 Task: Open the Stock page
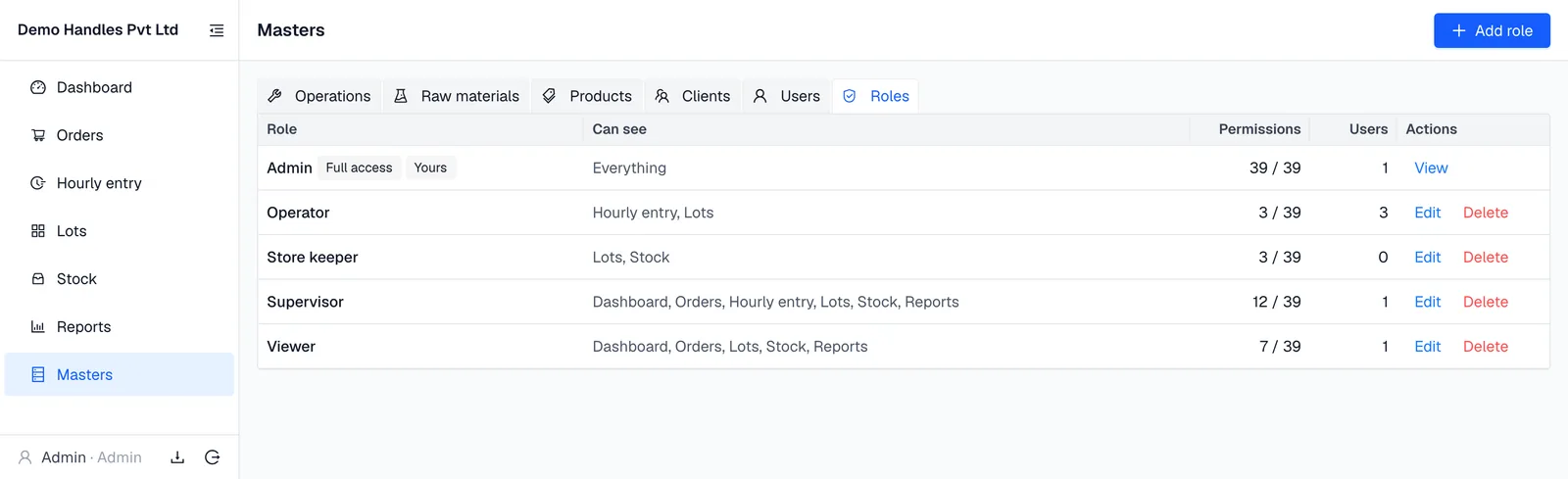coord(120,279)
